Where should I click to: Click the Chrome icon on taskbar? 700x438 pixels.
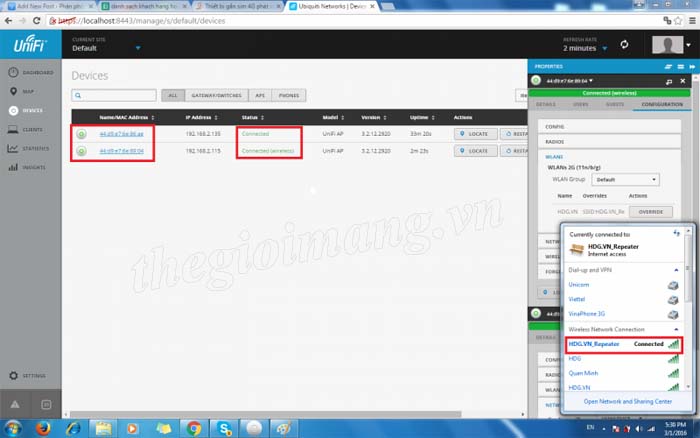pyautogui.click(x=193, y=429)
